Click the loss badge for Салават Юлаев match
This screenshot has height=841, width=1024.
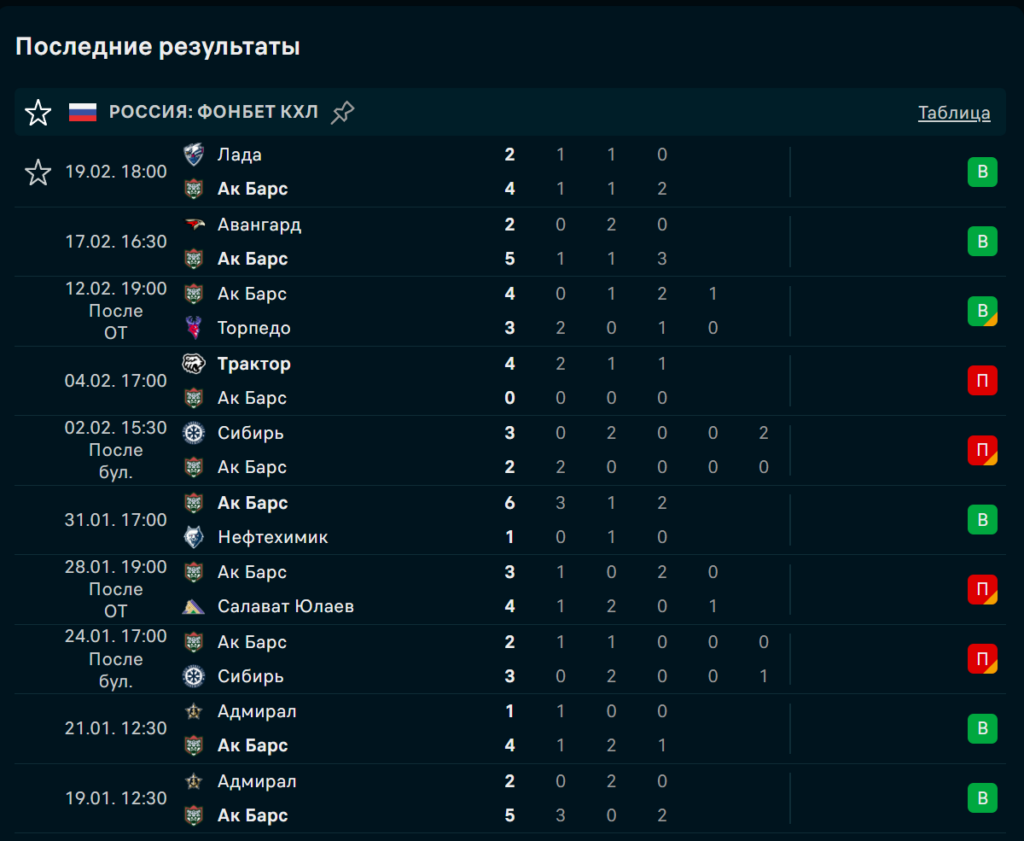982,590
